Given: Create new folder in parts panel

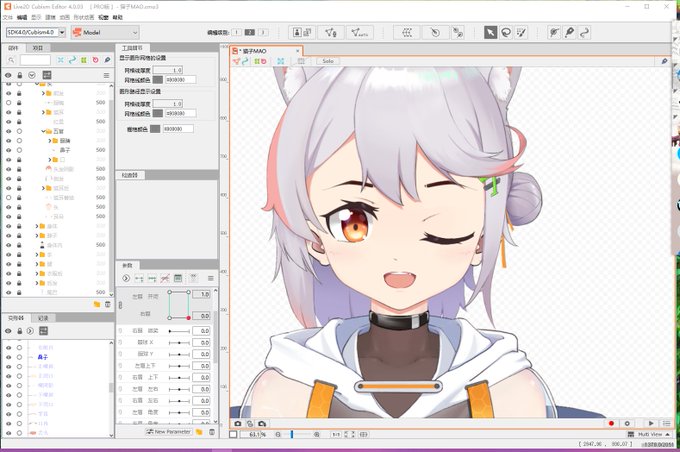Looking at the screenshot, I should tap(97, 305).
